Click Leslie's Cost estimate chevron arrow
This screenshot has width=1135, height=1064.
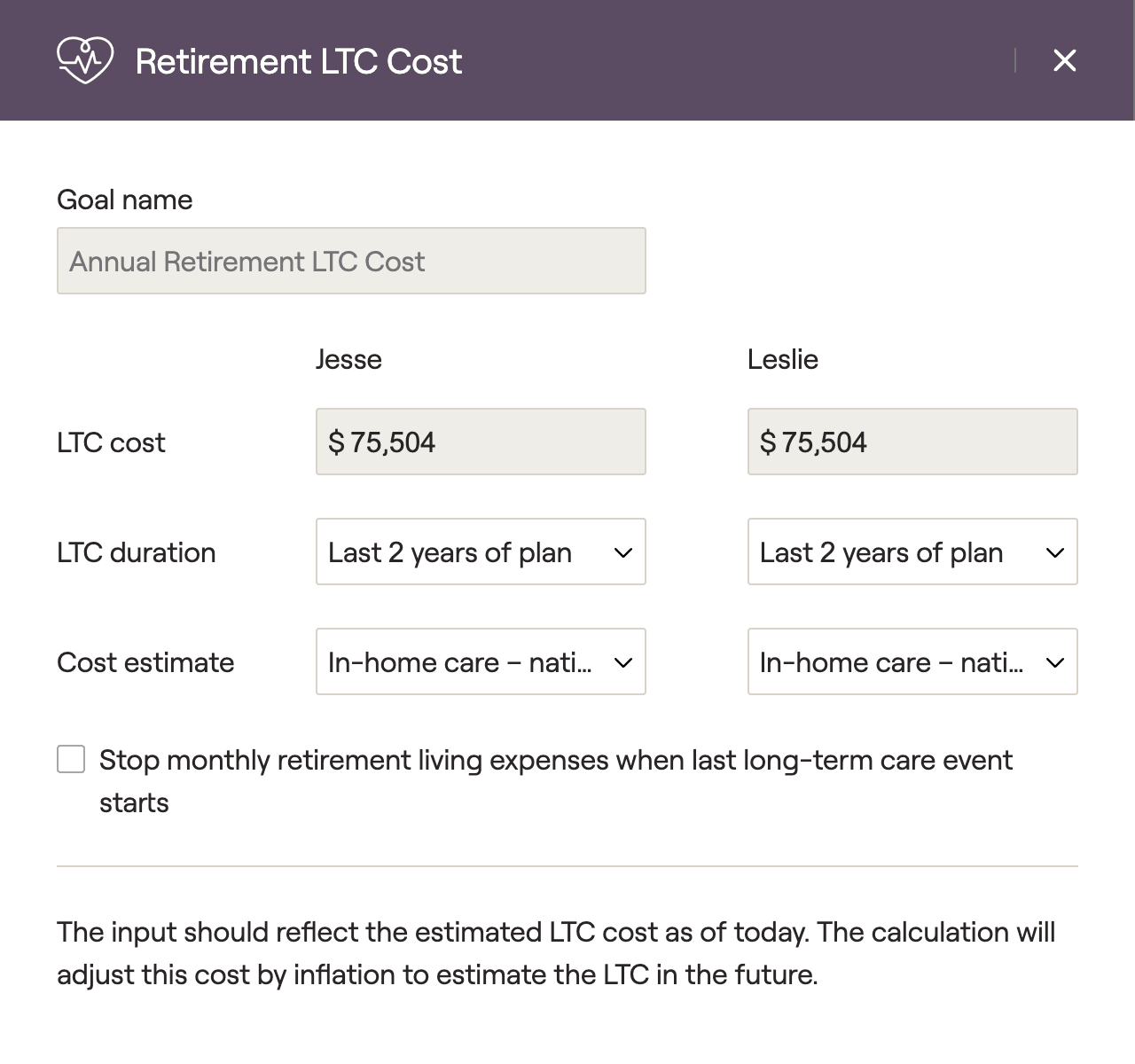1055,662
